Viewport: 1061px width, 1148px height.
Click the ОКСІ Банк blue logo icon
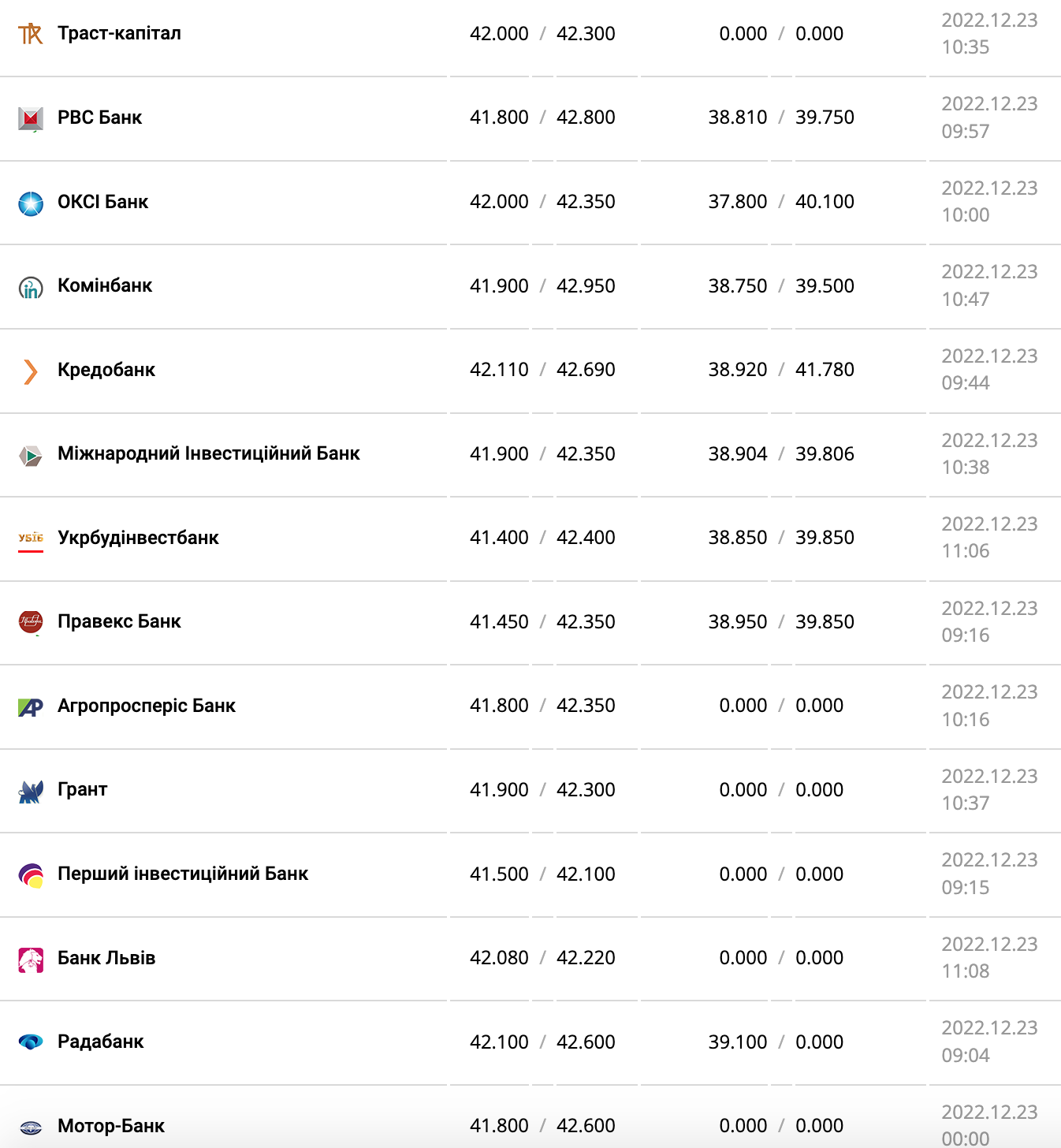pyautogui.click(x=31, y=203)
